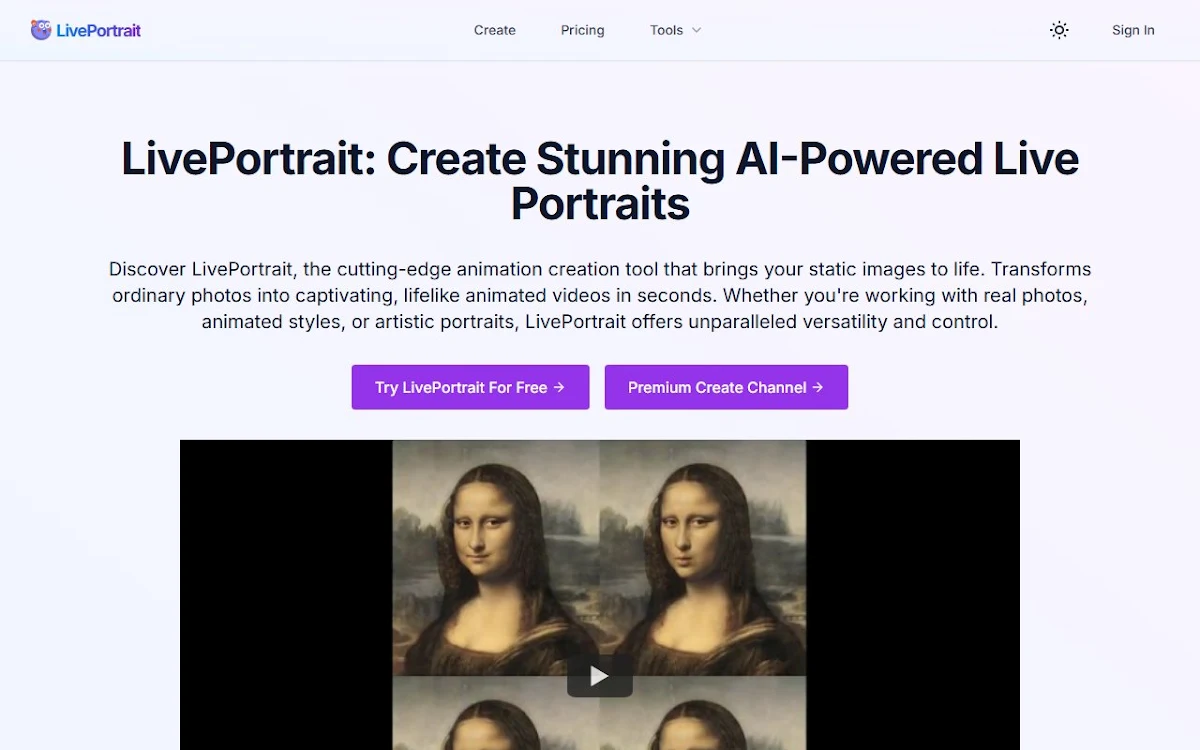The width and height of the screenshot is (1200, 750).
Task: Open the LivePortrait home link text
Action: (98, 30)
